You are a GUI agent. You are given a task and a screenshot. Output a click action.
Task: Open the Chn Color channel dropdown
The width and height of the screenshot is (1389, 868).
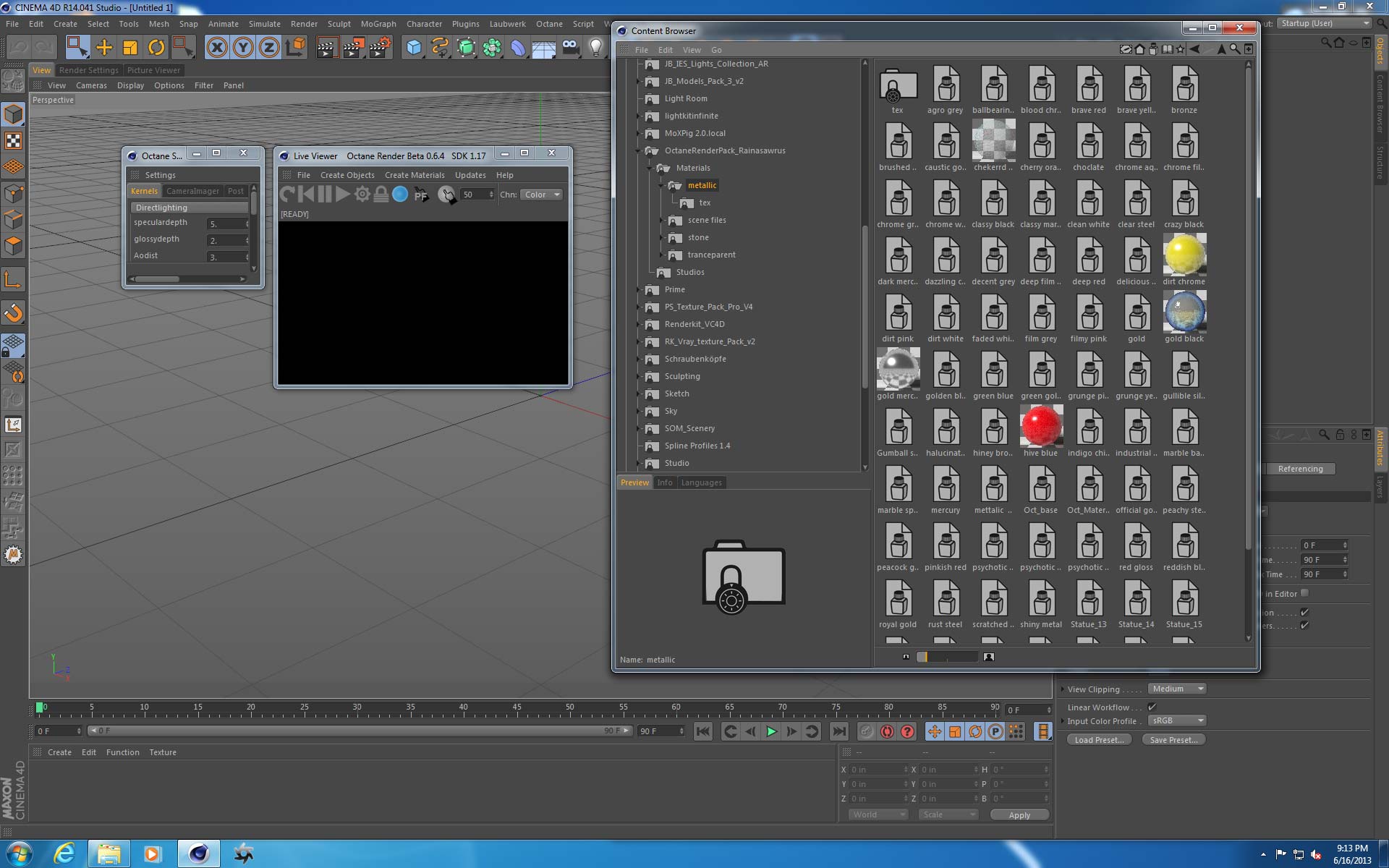tap(541, 195)
